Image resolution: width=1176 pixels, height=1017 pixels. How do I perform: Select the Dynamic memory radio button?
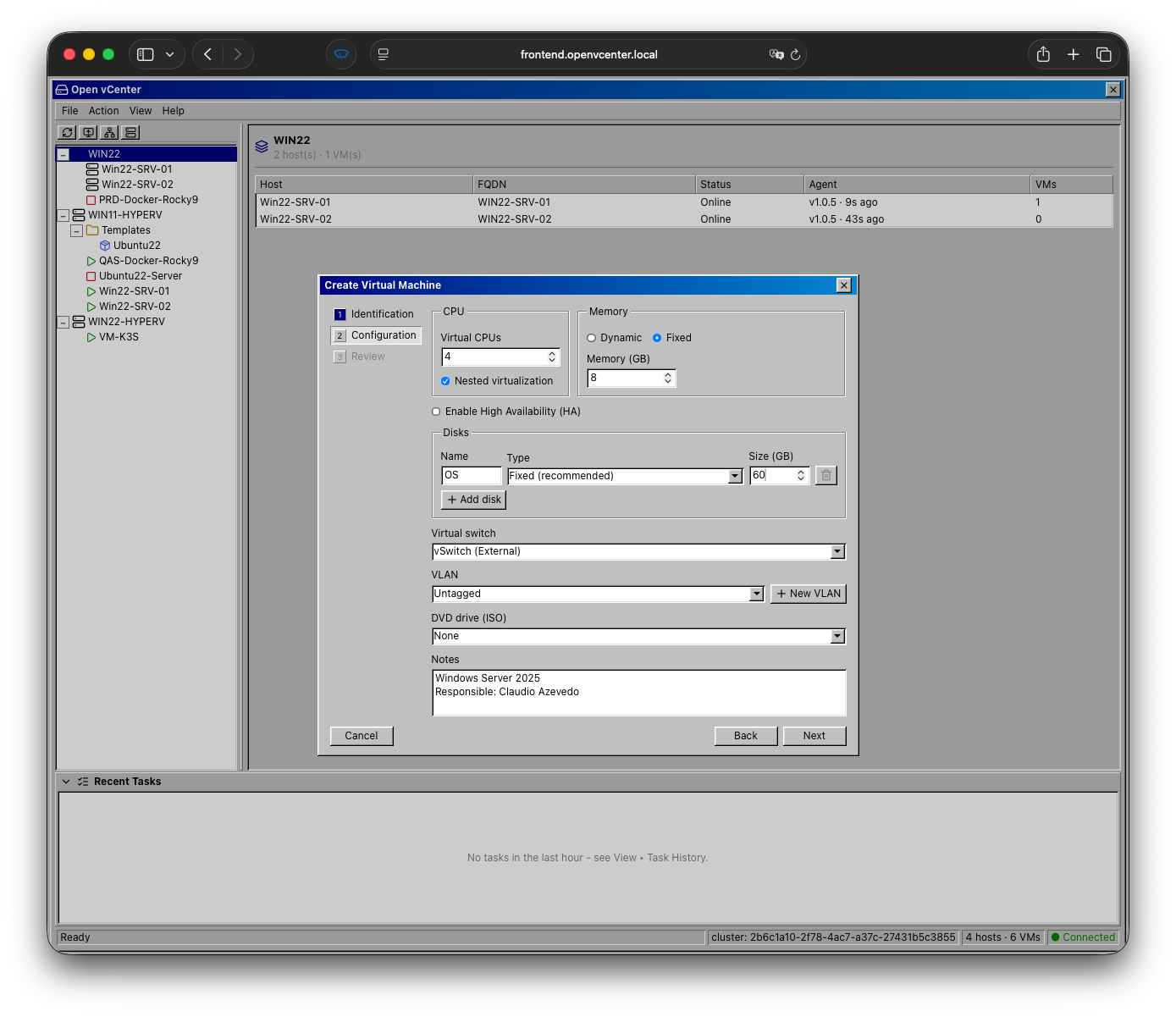pos(592,338)
